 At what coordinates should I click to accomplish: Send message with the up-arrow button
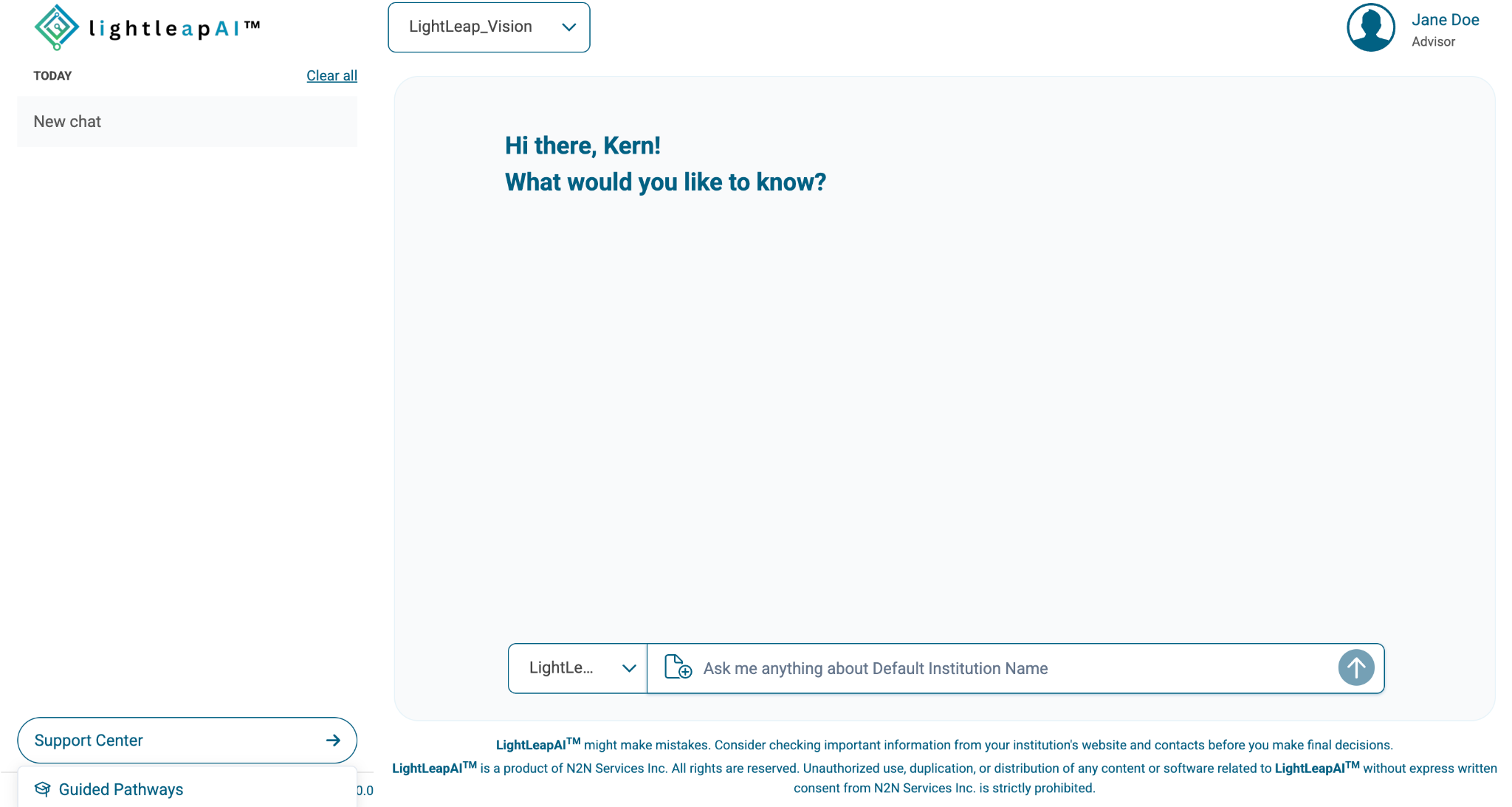(x=1355, y=667)
